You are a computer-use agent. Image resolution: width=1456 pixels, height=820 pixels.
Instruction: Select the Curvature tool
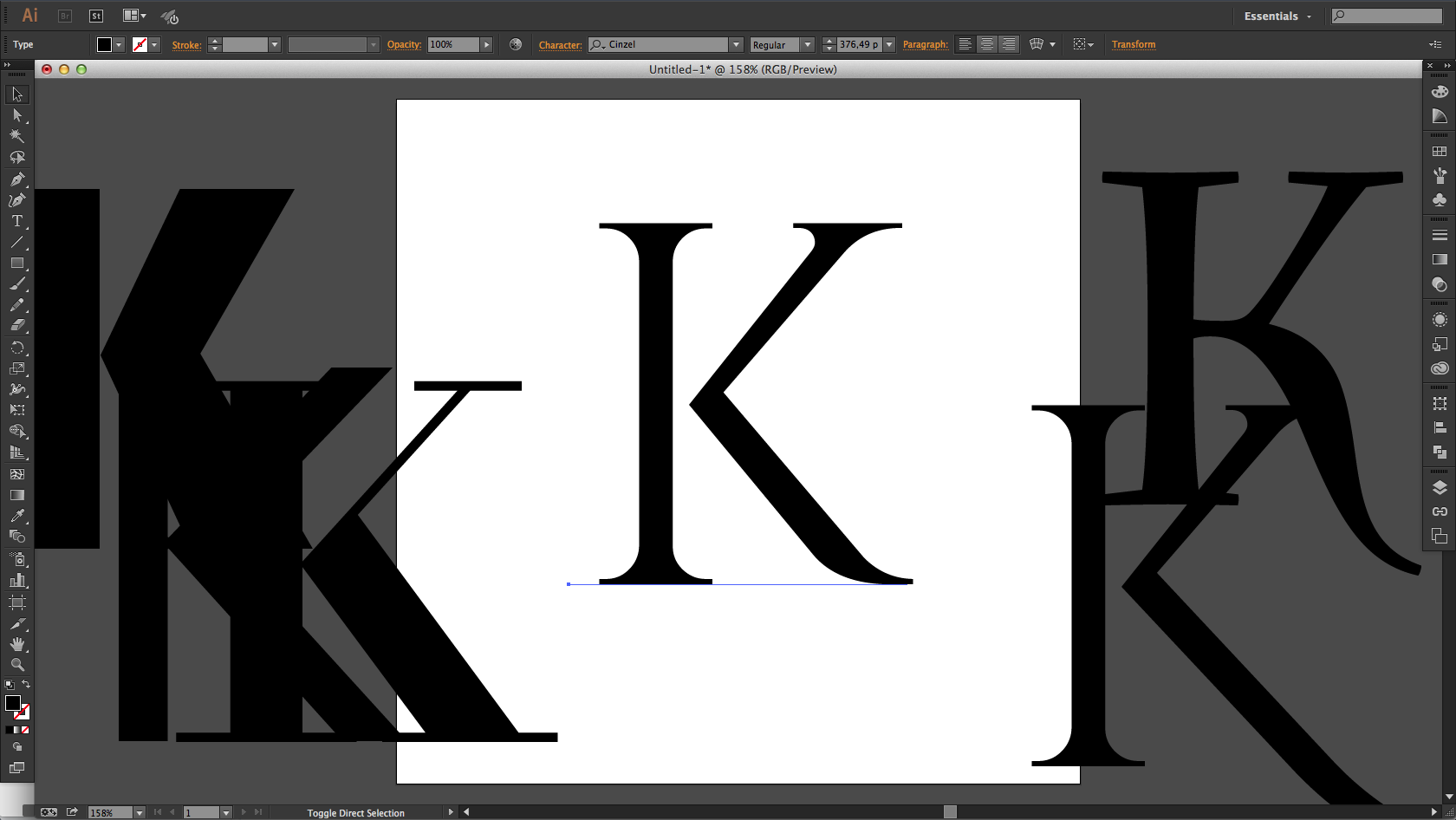click(17, 200)
